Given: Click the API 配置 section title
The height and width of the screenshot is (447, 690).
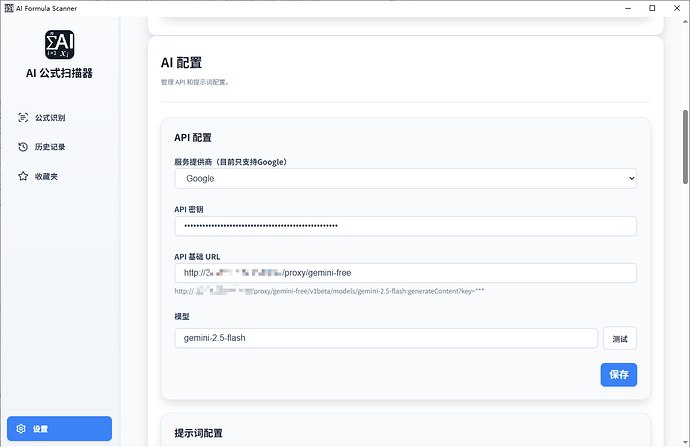Looking at the screenshot, I should 193,138.
